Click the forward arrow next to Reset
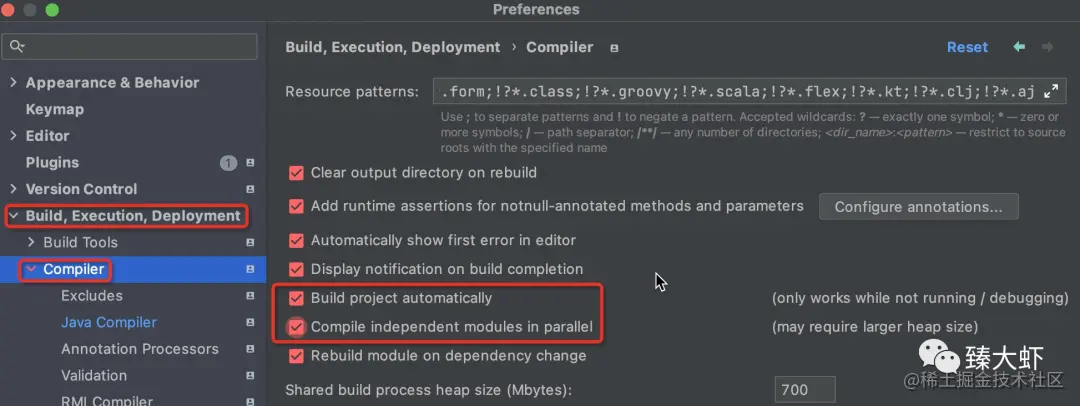 [x=1047, y=47]
